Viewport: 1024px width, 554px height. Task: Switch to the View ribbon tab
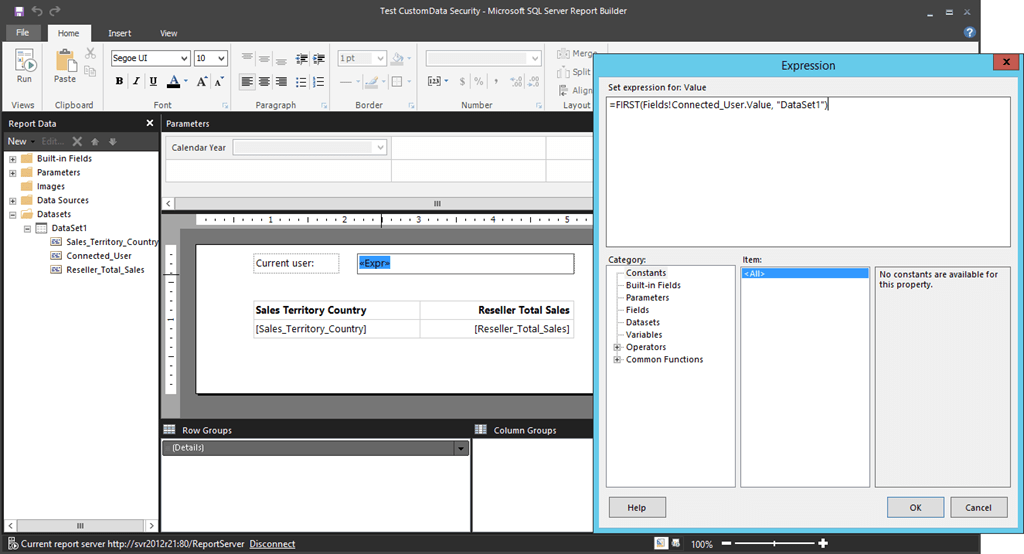[x=168, y=33]
